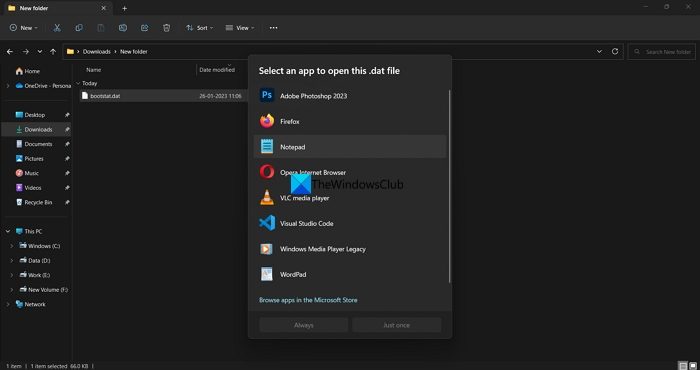Image resolution: width=700 pixels, height=370 pixels.
Task: Collapse the Today group
Action: 78,83
